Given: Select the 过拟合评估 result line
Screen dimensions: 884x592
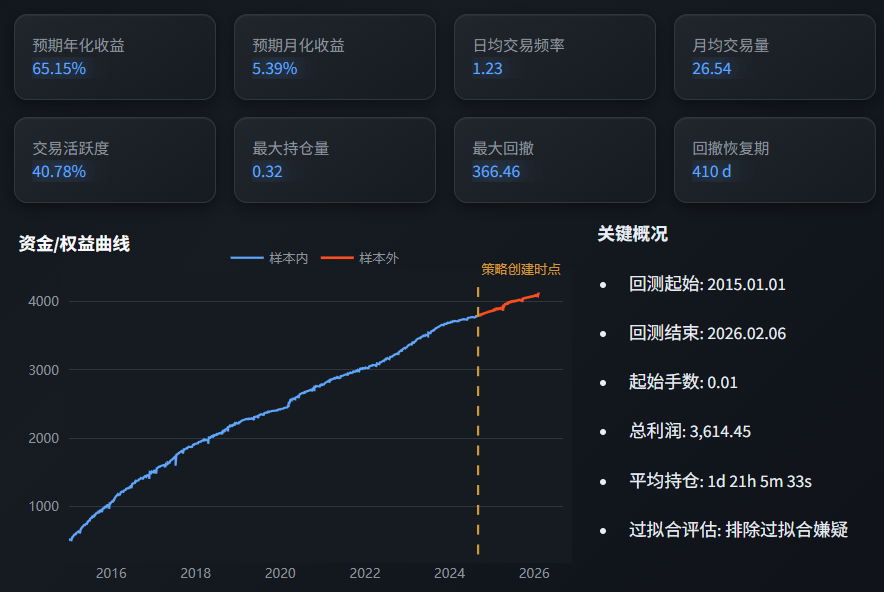Looking at the screenshot, I should [x=738, y=530].
